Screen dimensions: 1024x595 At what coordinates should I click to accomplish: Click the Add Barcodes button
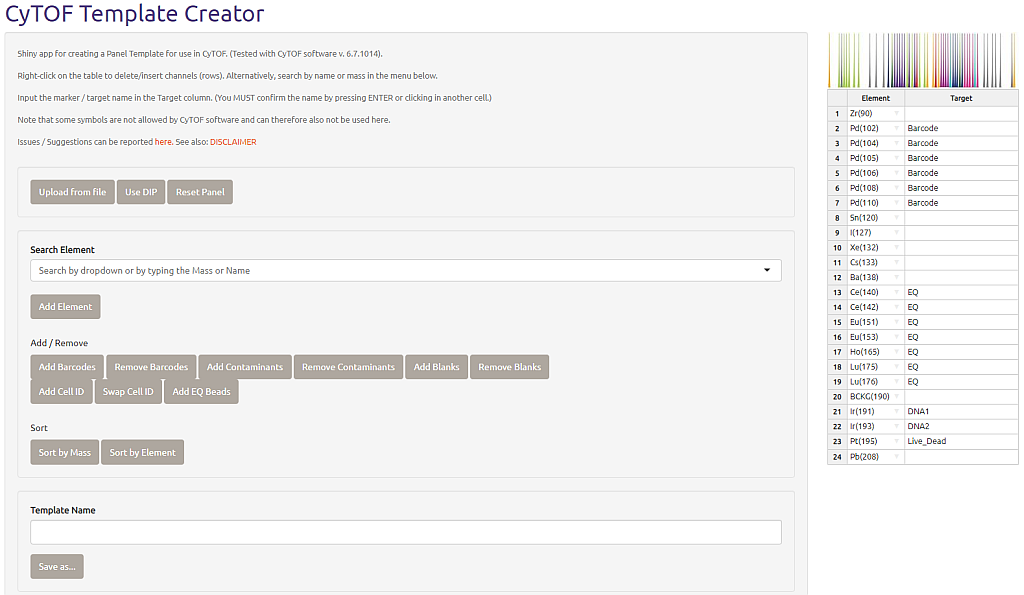(67, 367)
